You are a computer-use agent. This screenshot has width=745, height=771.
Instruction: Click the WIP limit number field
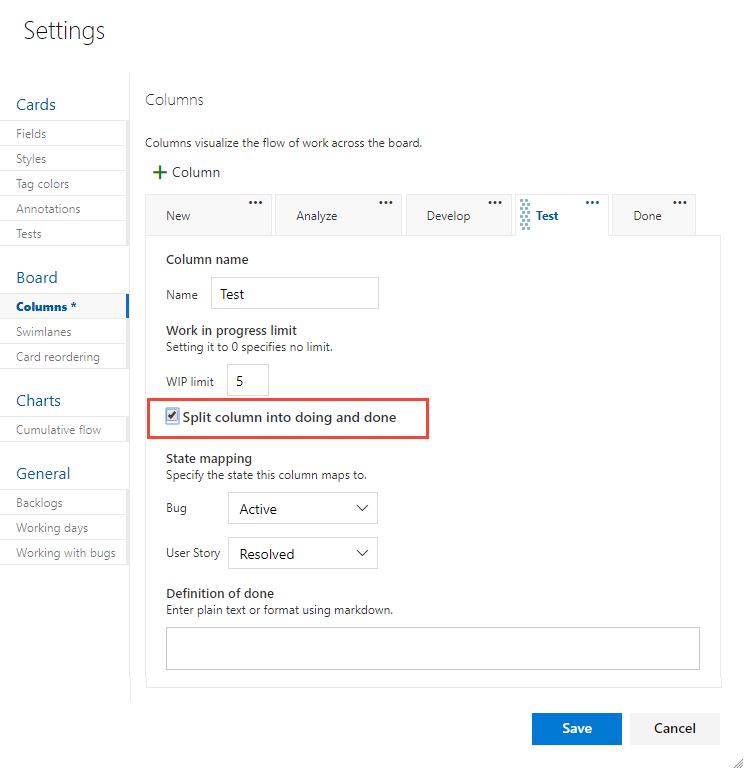point(248,380)
